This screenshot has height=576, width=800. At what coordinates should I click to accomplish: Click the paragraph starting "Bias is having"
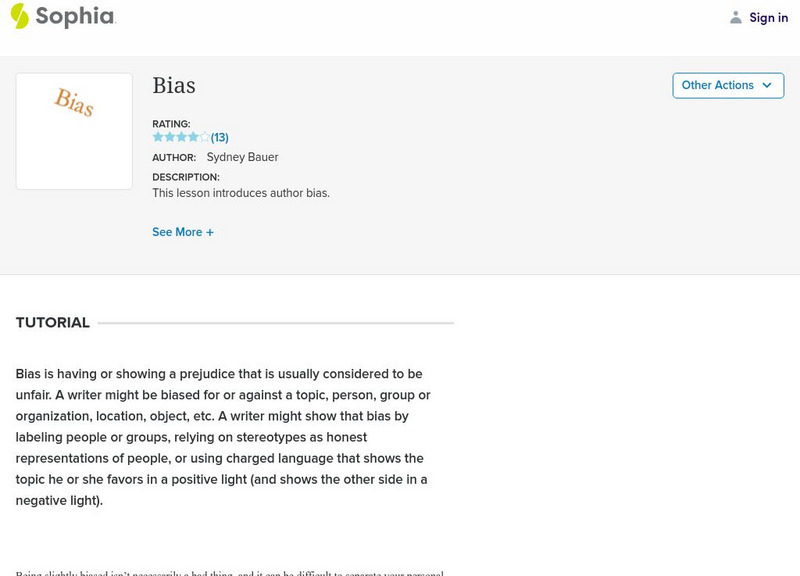point(223,437)
